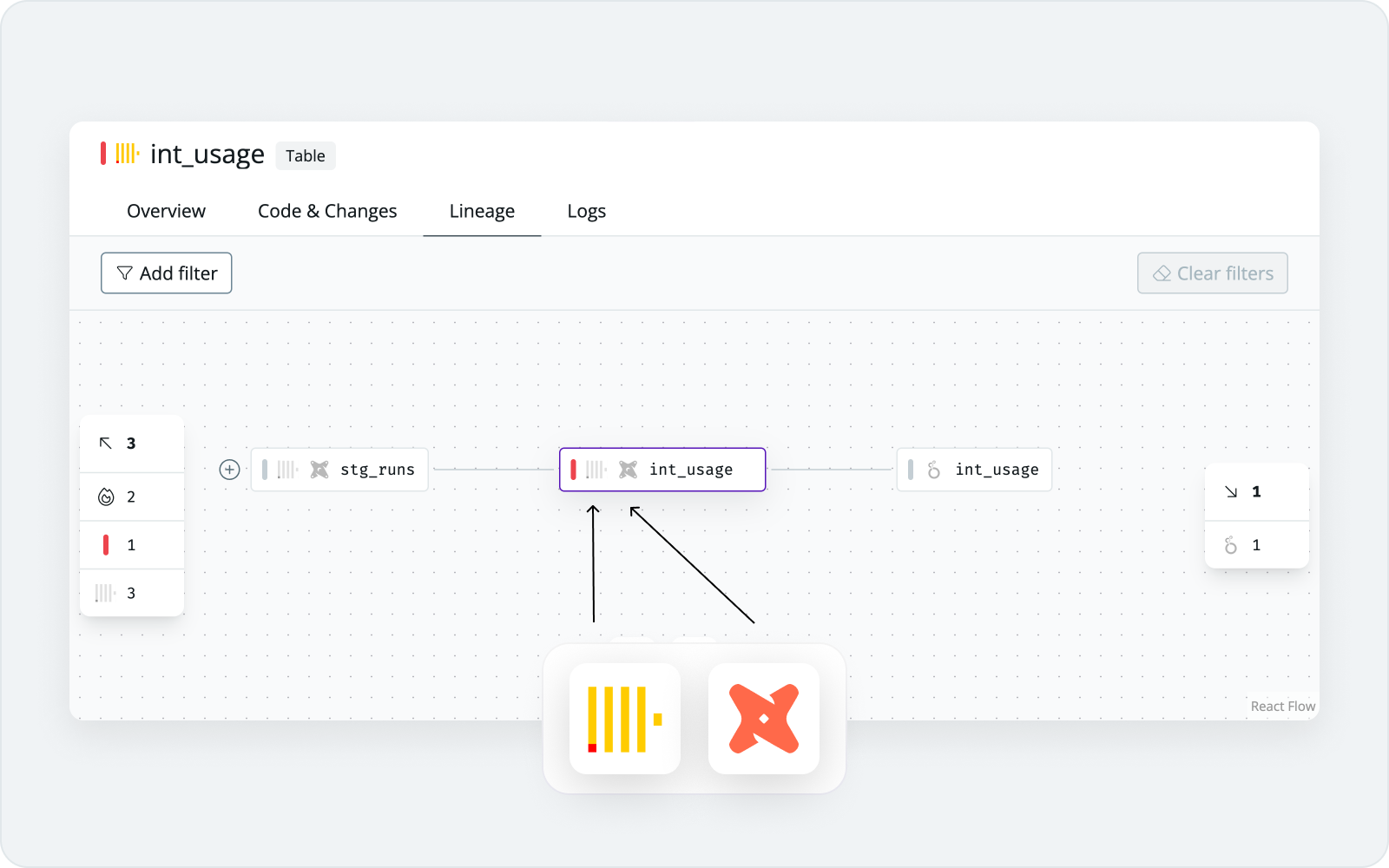Click the filter funnel icon in Add filter
The height and width of the screenshot is (868, 1389).
[x=124, y=273]
